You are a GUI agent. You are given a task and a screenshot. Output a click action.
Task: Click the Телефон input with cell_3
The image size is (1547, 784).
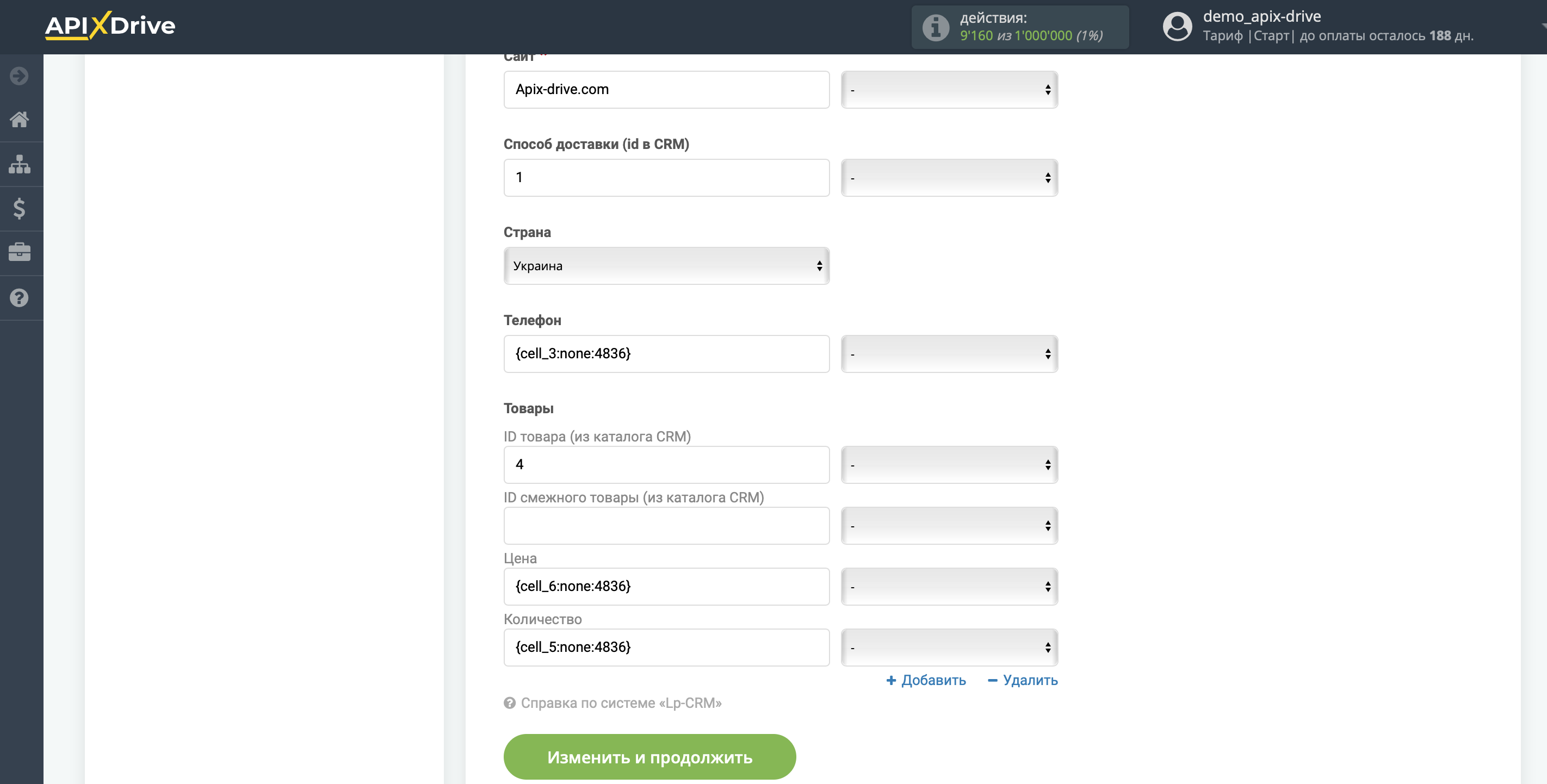point(666,354)
